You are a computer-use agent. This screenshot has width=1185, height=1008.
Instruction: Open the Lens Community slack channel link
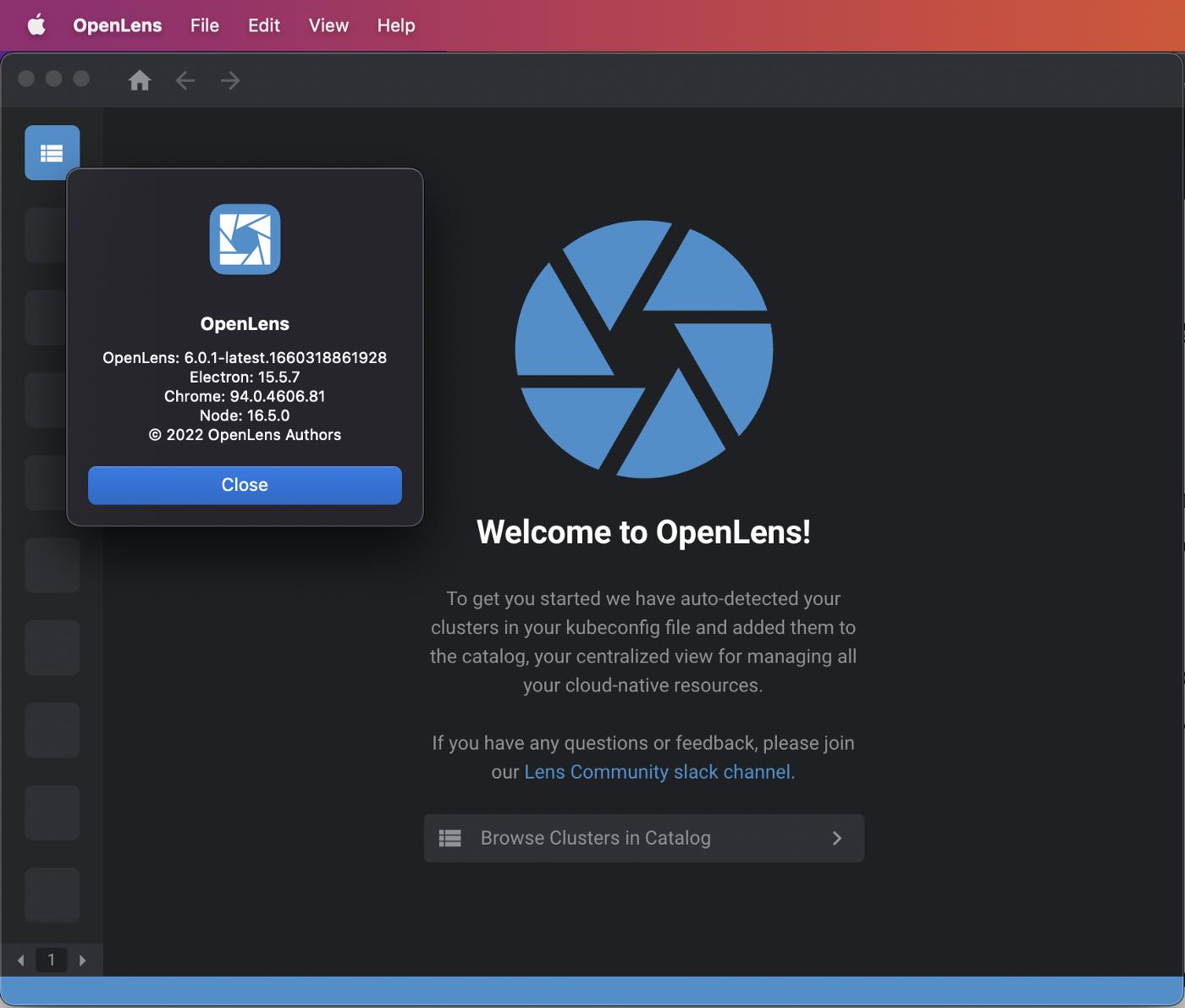[658, 772]
